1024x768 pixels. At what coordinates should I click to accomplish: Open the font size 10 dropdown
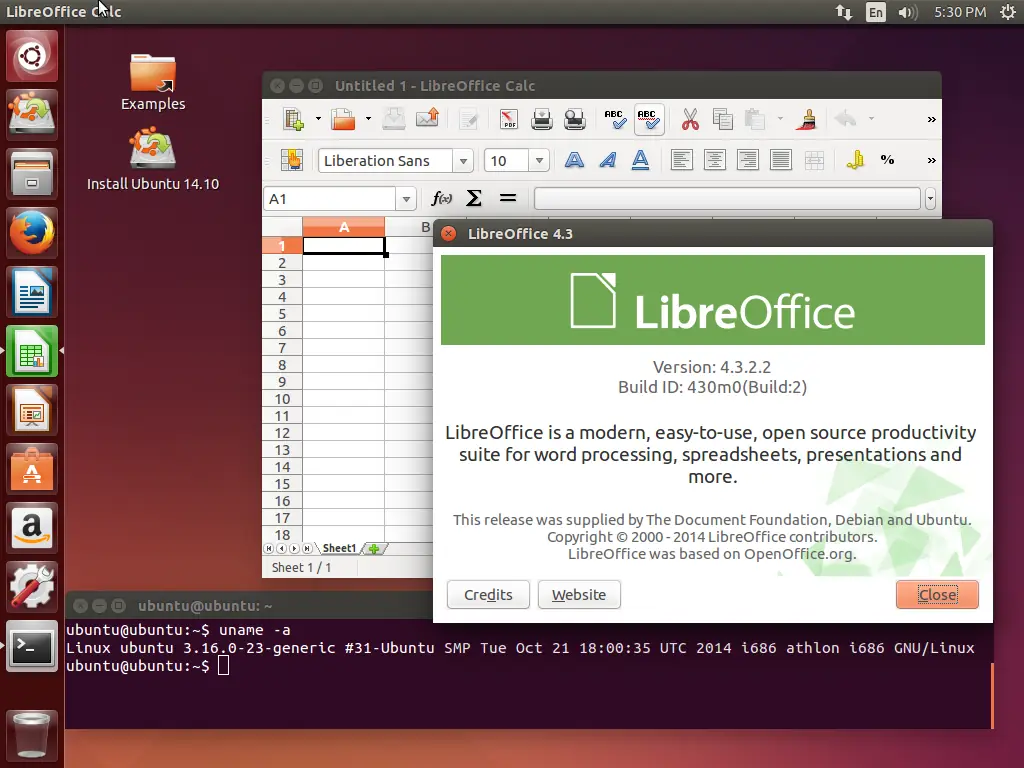[539, 161]
